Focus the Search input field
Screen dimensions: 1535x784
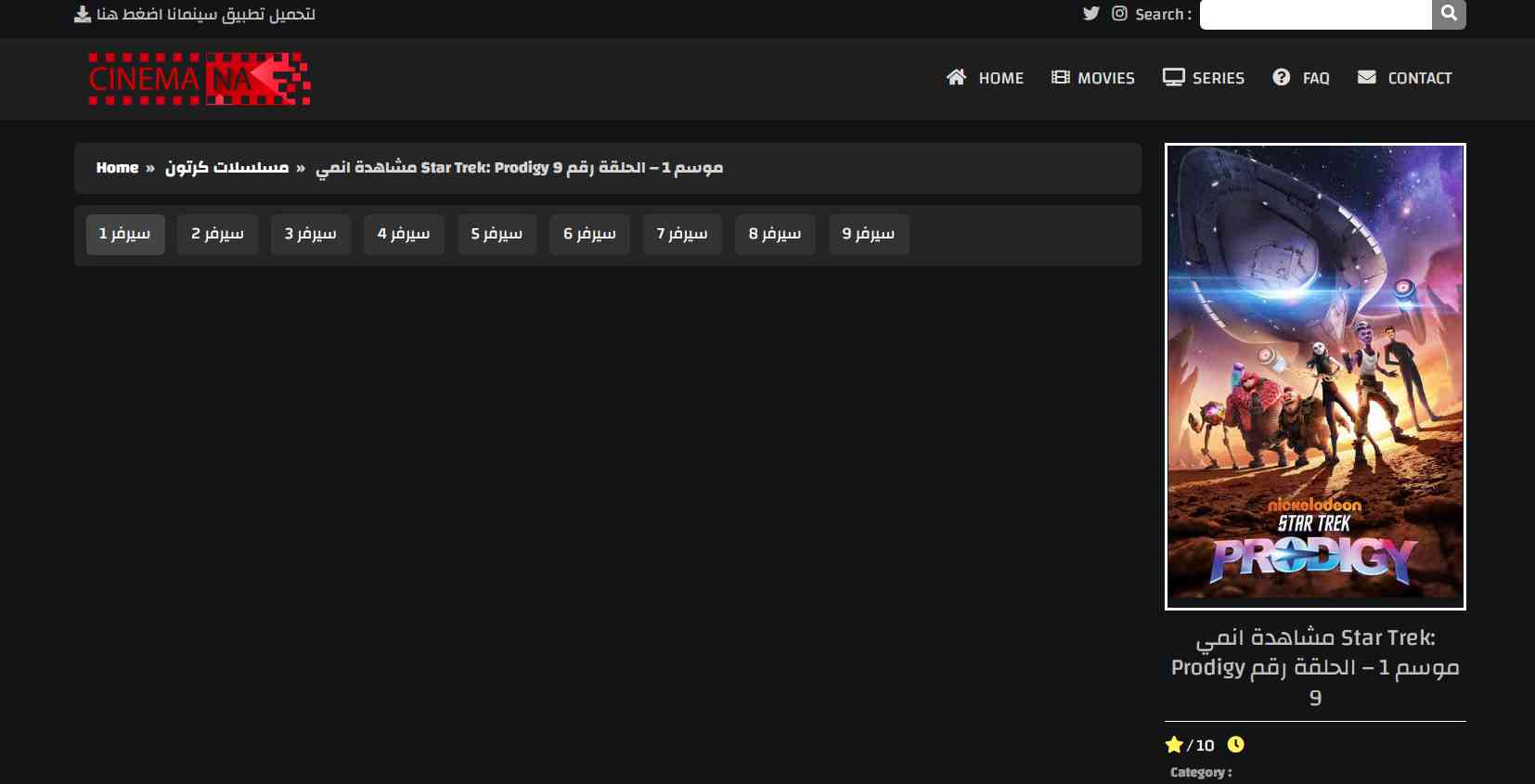1316,15
